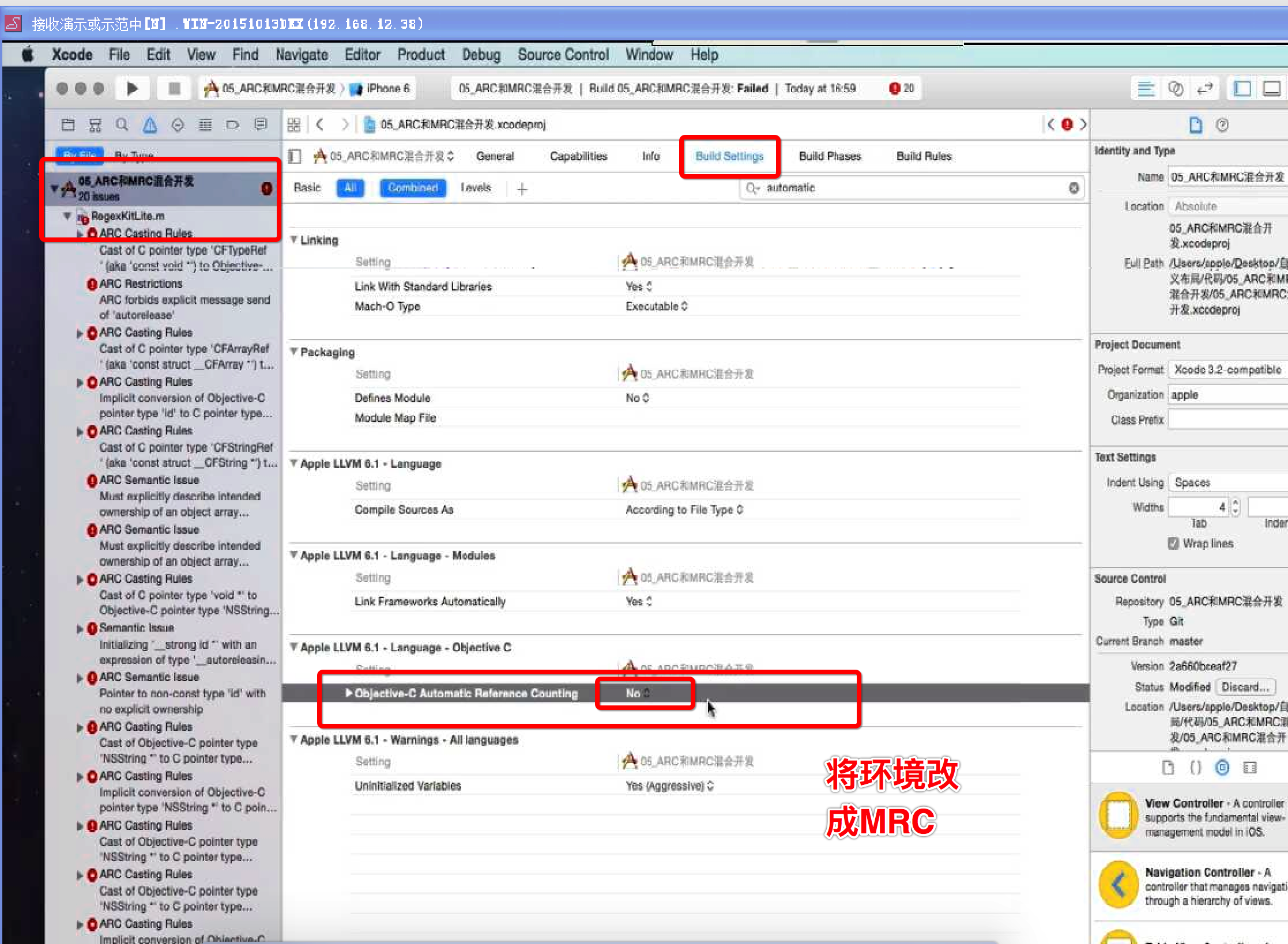Click the error count badge showing 20
This screenshot has width=1288, height=944.
tap(902, 88)
